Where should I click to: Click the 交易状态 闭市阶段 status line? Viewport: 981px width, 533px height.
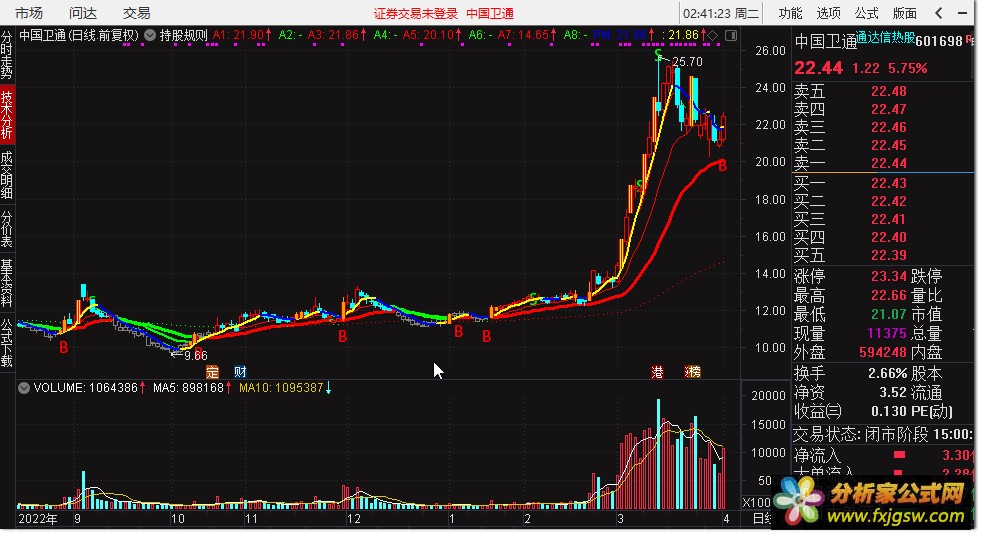(x=883, y=434)
